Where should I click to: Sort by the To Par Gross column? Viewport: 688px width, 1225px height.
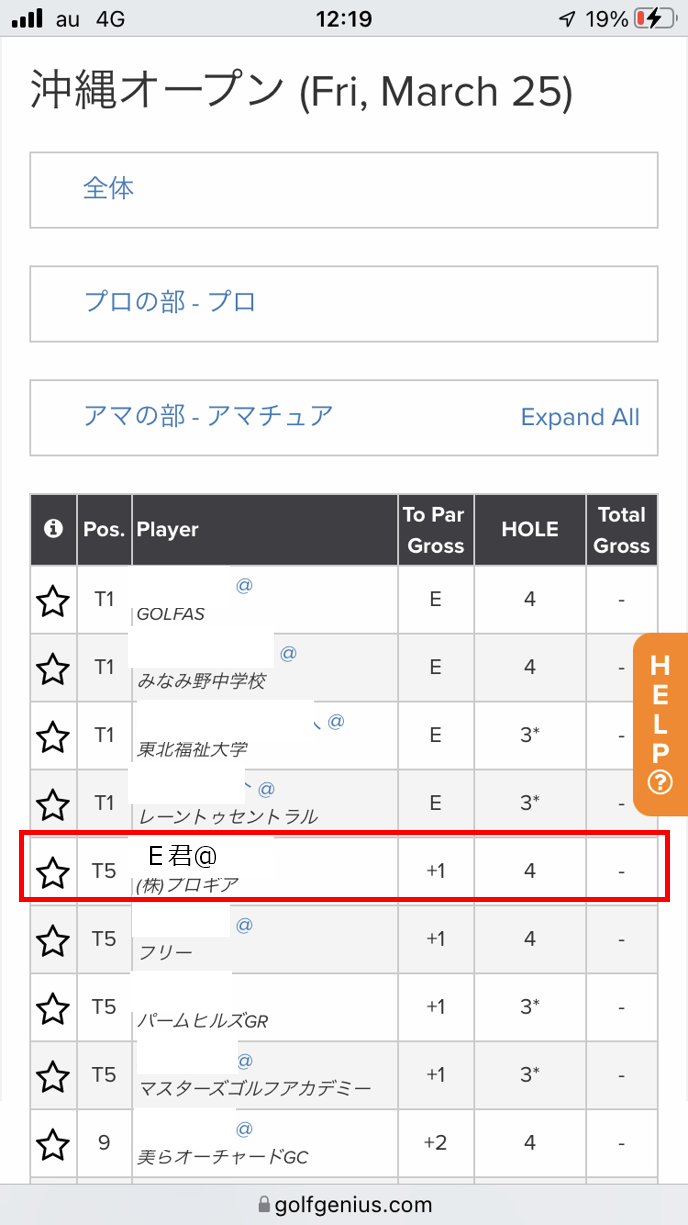[434, 530]
